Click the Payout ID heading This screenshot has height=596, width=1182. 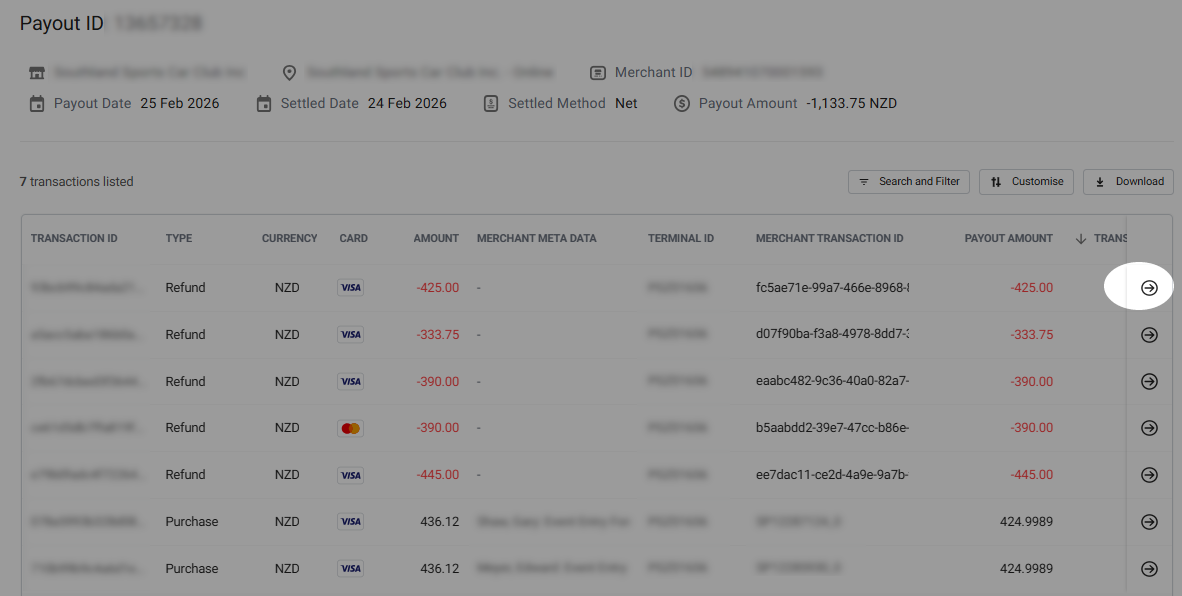(x=61, y=23)
